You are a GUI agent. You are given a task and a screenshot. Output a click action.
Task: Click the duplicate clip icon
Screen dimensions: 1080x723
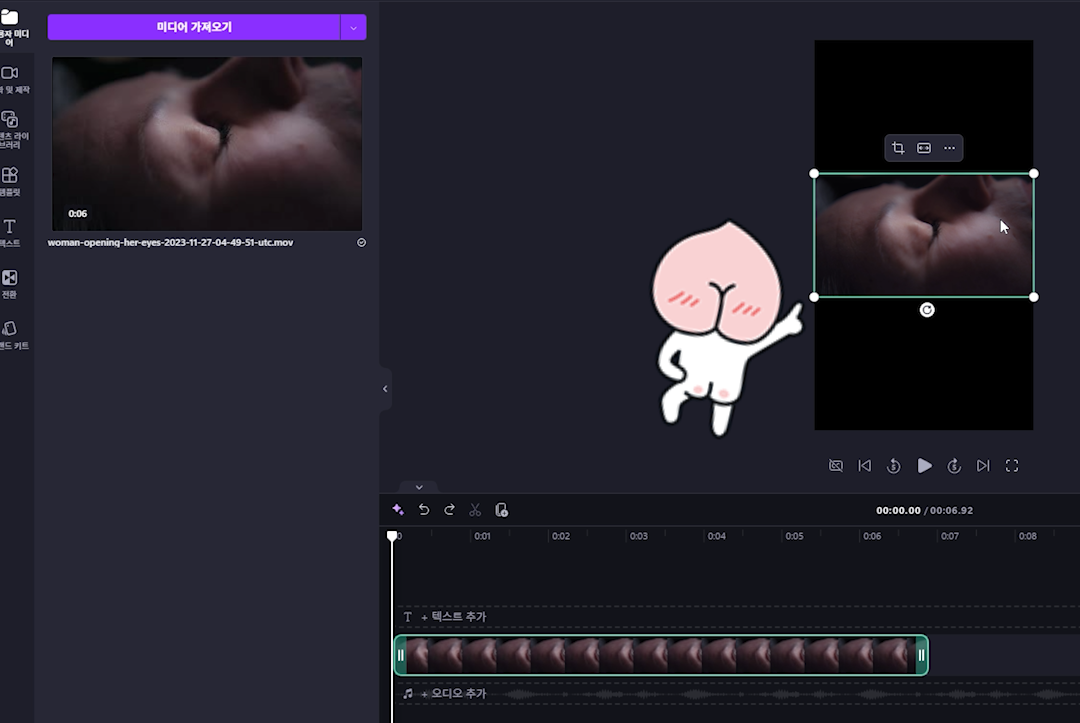[x=501, y=510]
